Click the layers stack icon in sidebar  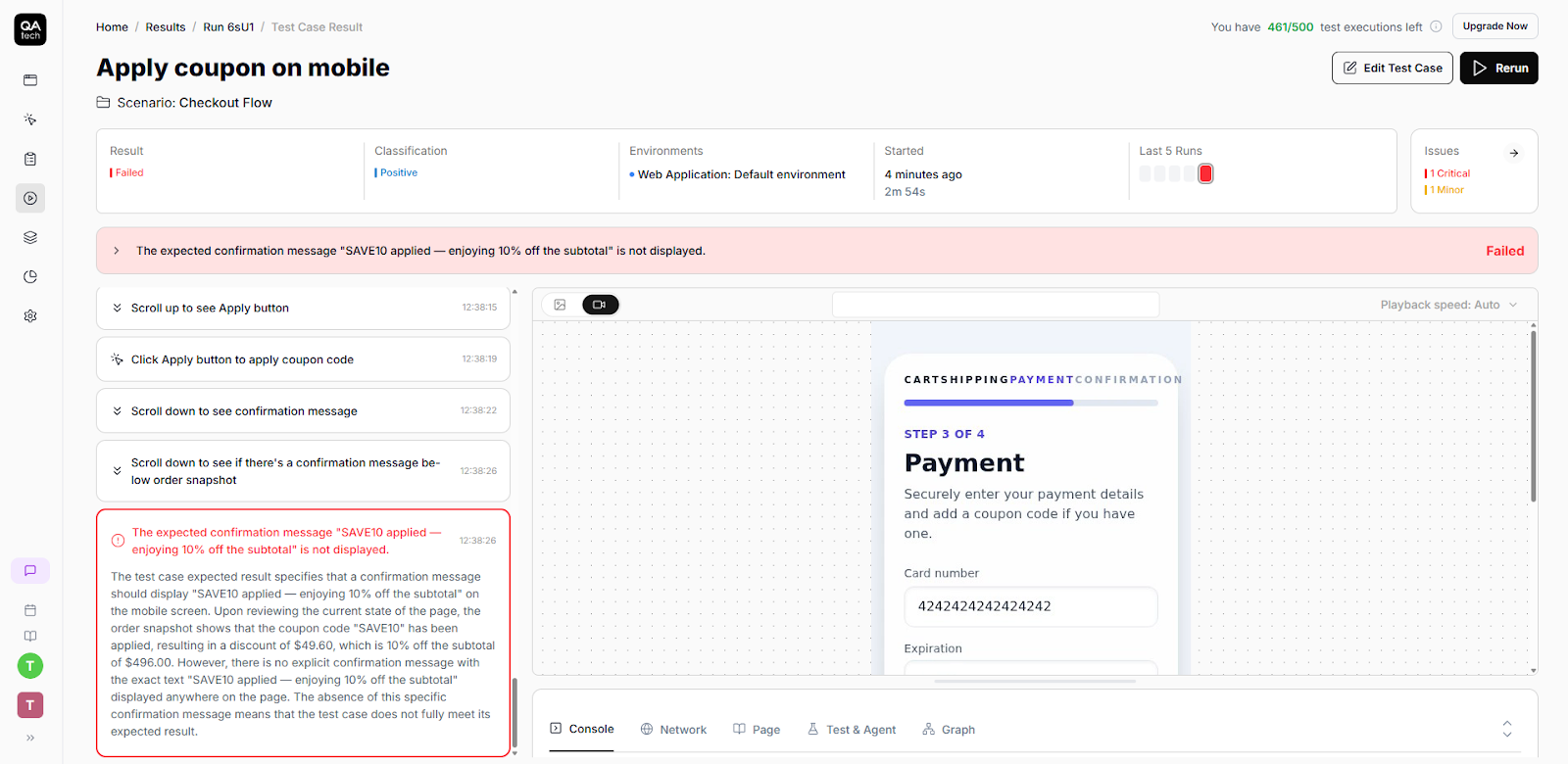pos(30,238)
